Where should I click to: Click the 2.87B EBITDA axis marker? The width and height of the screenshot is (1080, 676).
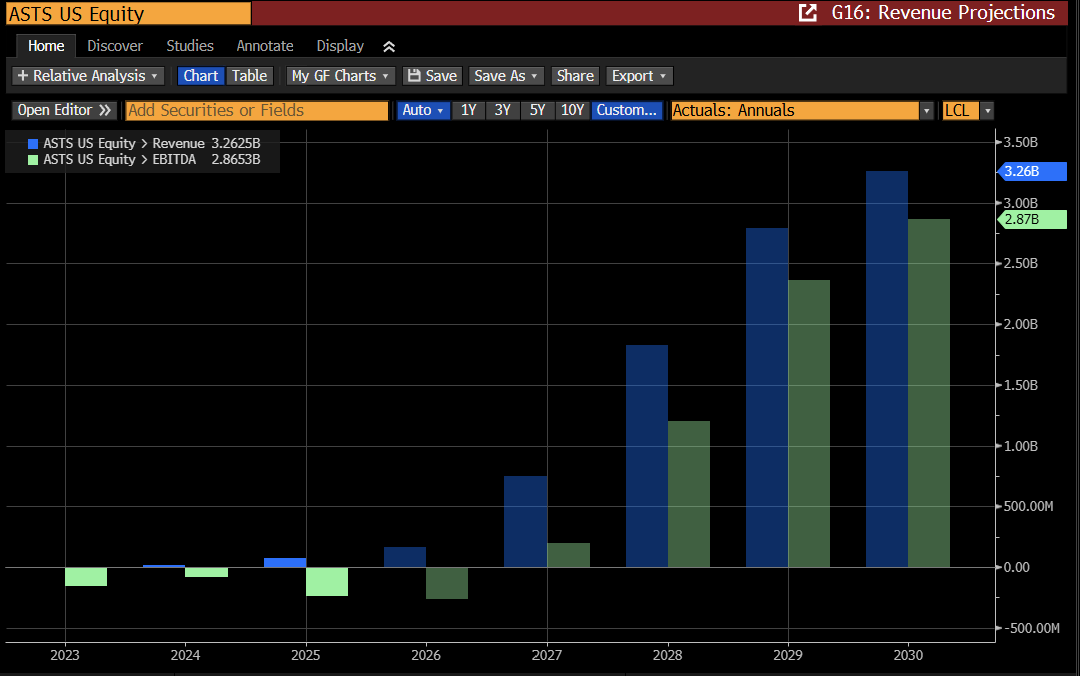click(x=1032, y=220)
